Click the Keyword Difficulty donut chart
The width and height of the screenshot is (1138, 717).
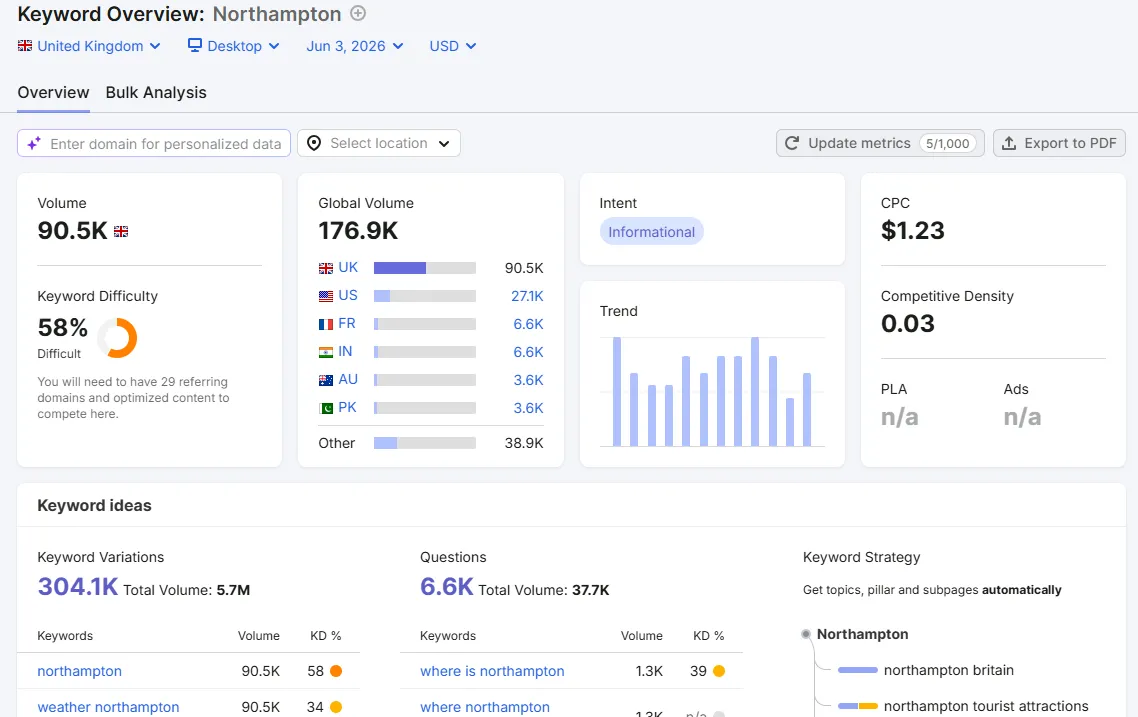click(117, 337)
